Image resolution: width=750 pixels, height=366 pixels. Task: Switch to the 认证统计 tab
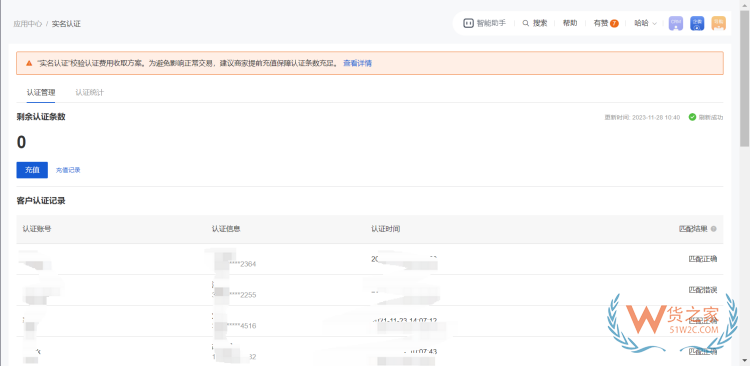(89, 92)
